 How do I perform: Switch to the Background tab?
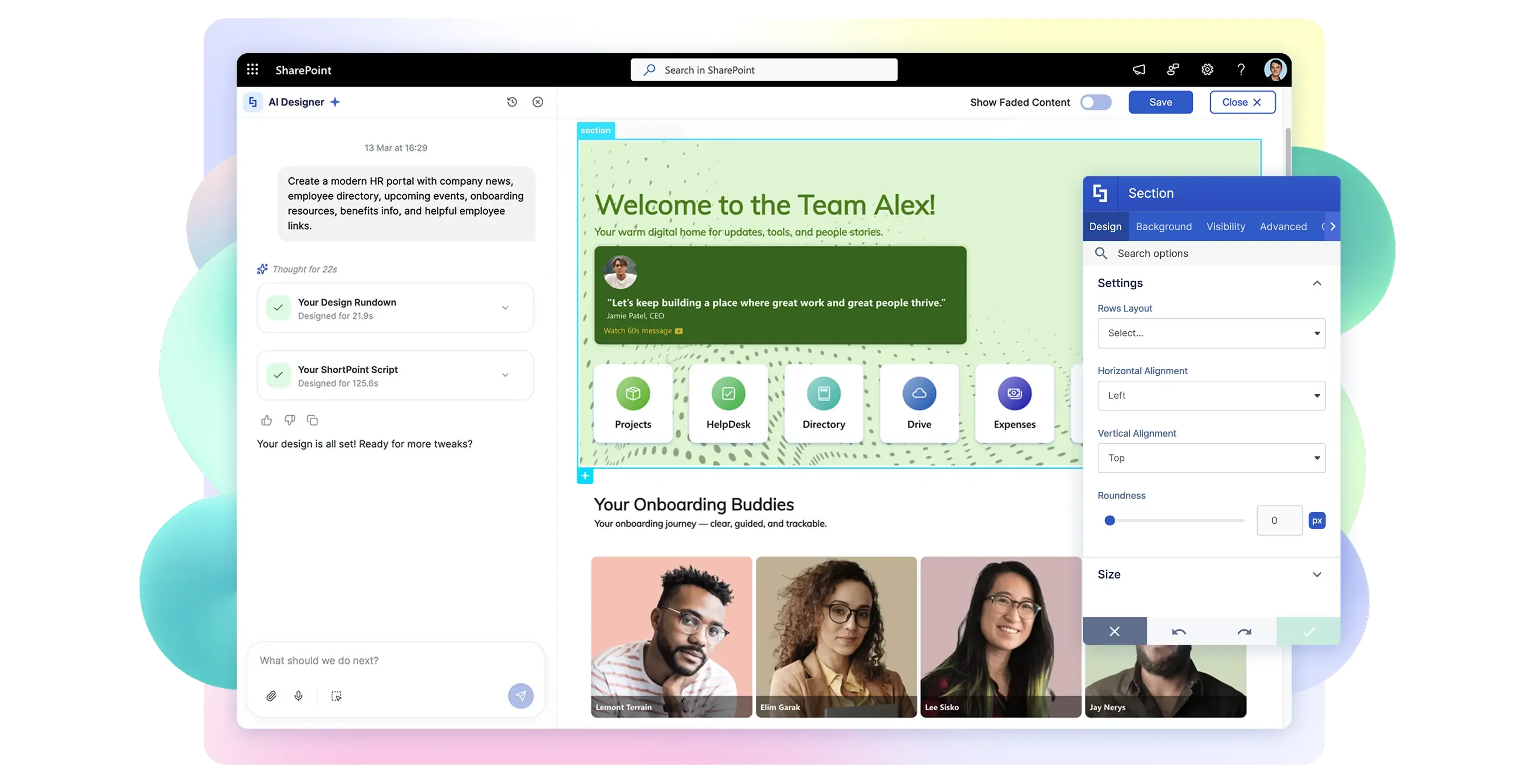click(1163, 227)
